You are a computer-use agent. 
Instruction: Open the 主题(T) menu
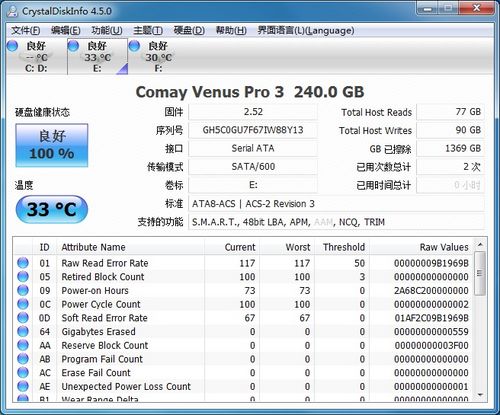pyautogui.click(x=148, y=30)
